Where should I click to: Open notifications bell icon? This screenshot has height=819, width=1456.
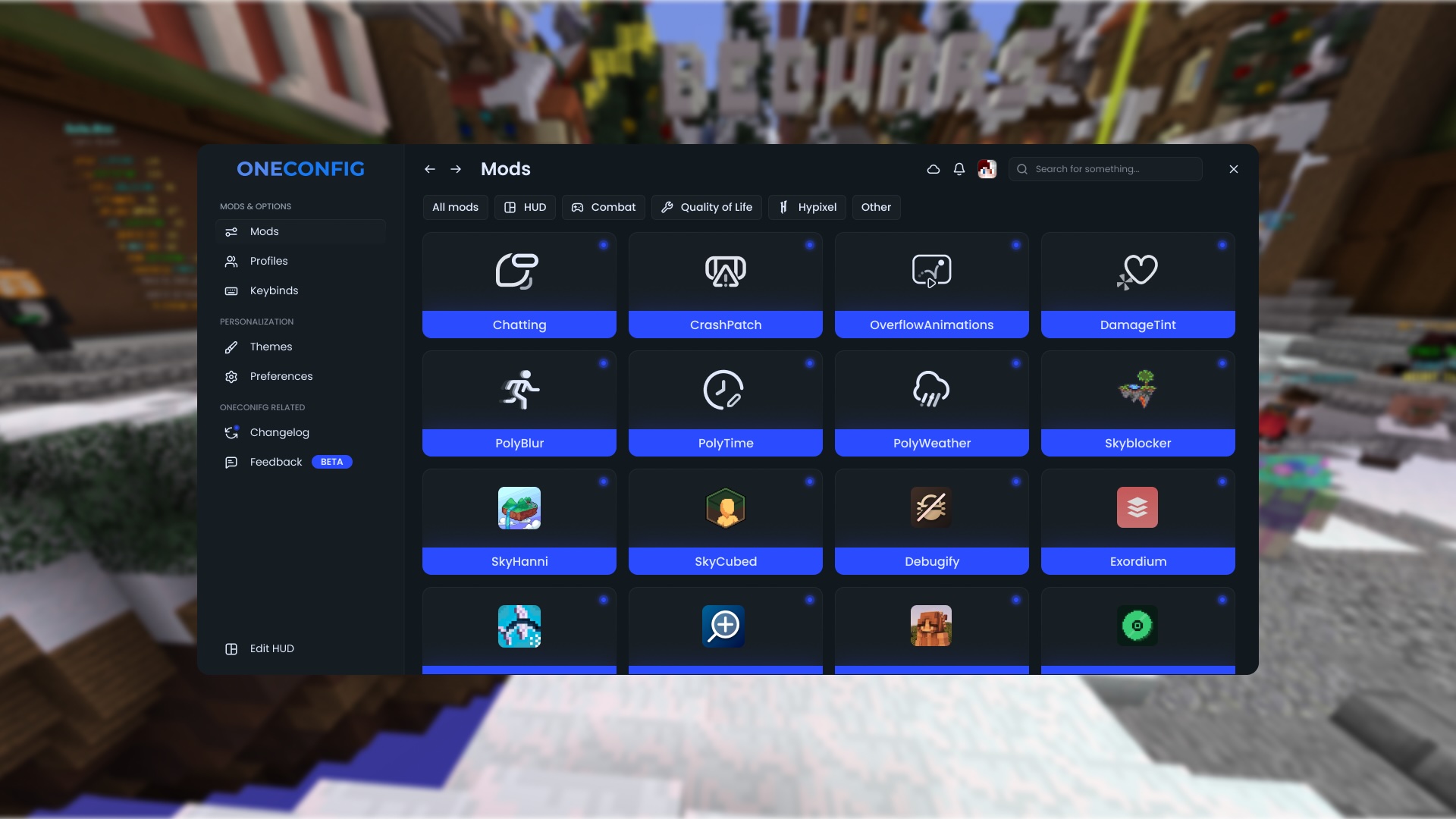[x=959, y=169]
